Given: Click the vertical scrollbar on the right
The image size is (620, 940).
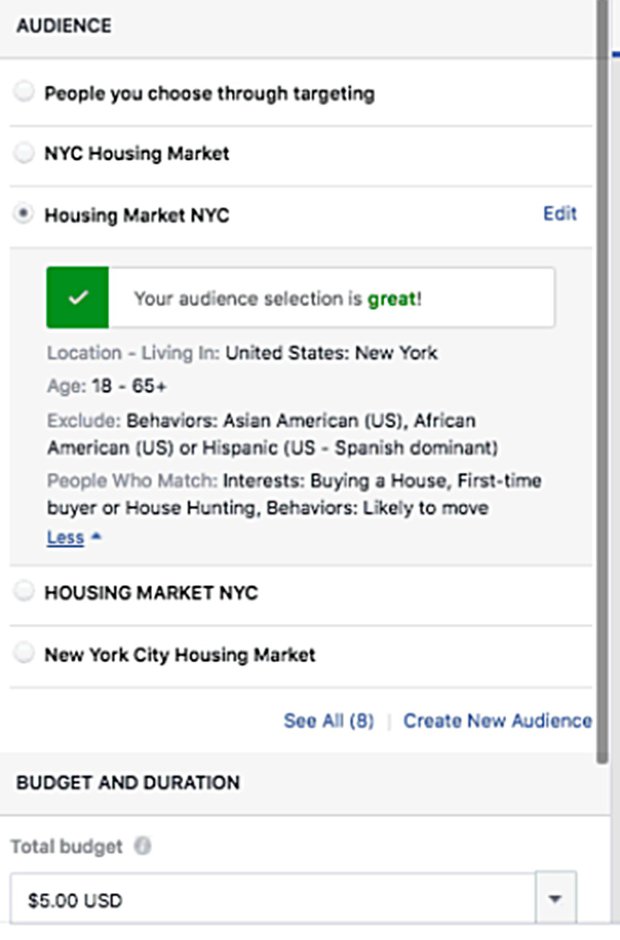Looking at the screenshot, I should pyautogui.click(x=602, y=380).
